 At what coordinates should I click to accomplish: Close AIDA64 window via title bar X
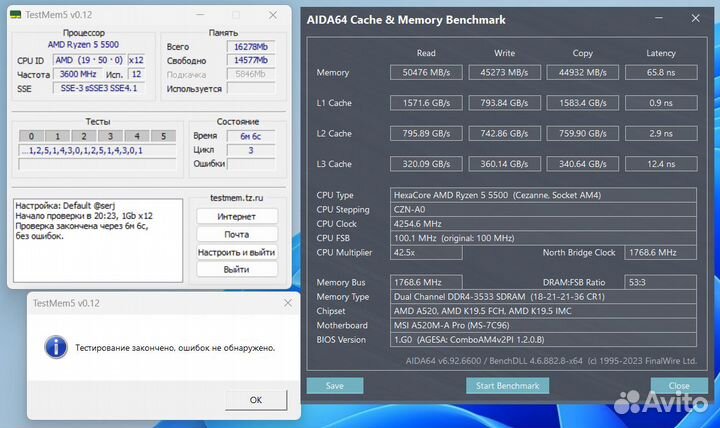pyautogui.click(x=695, y=18)
